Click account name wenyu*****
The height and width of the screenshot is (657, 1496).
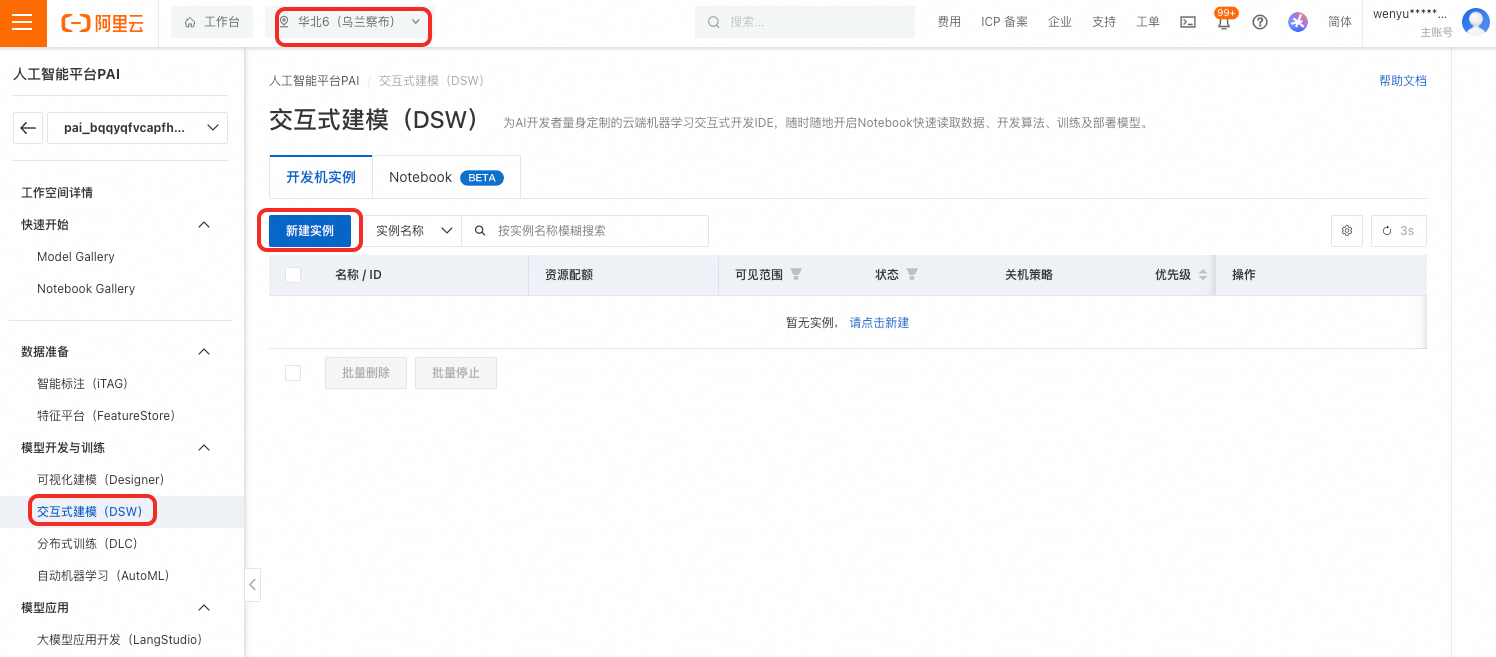(x=1410, y=14)
